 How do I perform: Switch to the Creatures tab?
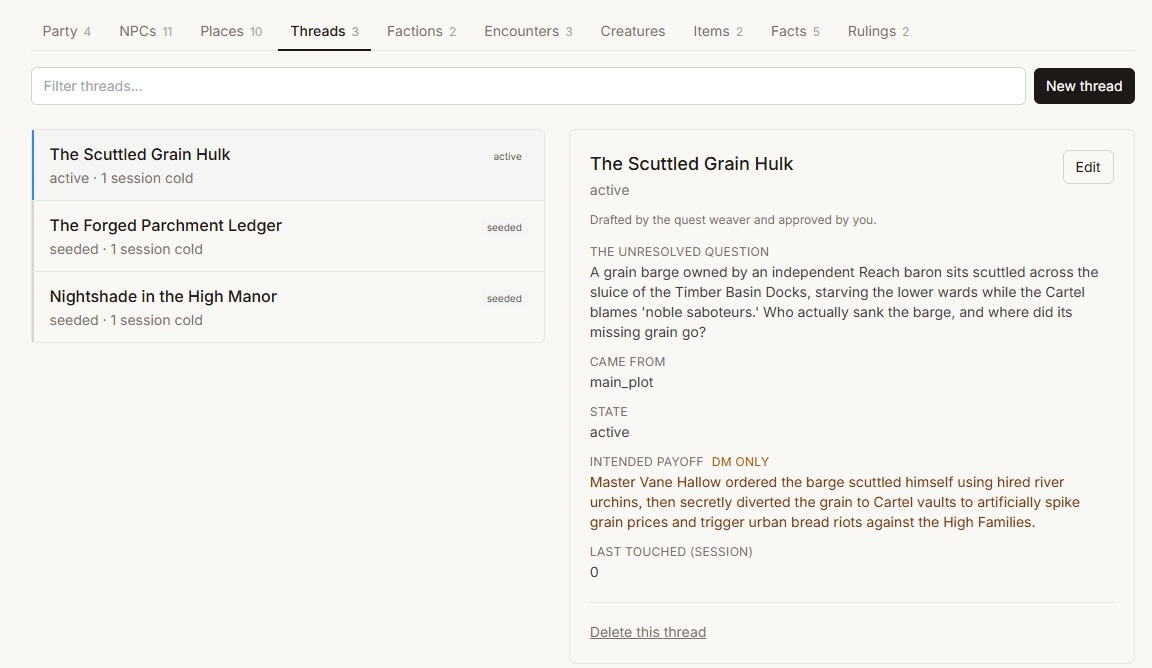point(633,32)
